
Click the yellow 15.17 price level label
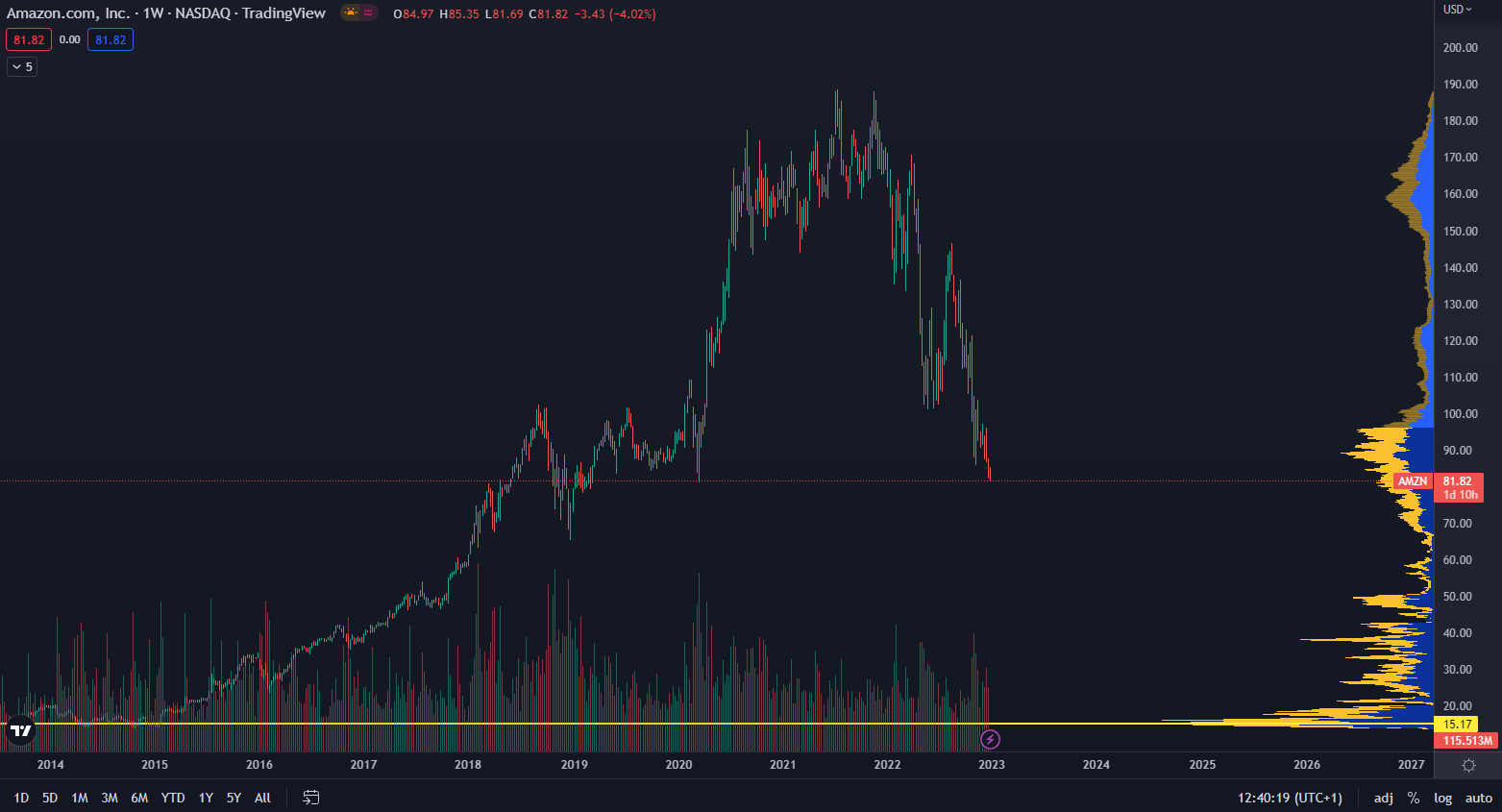pos(1457,725)
